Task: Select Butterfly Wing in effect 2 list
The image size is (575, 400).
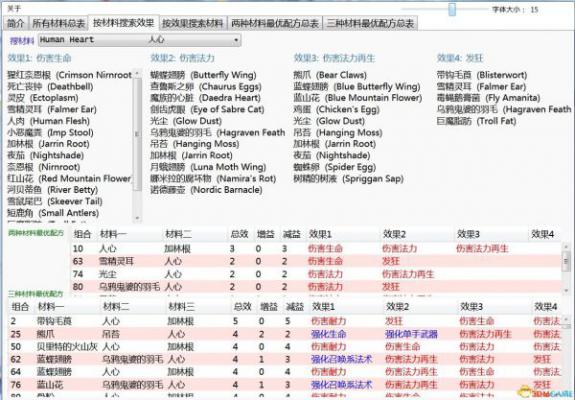Action: 203,75
